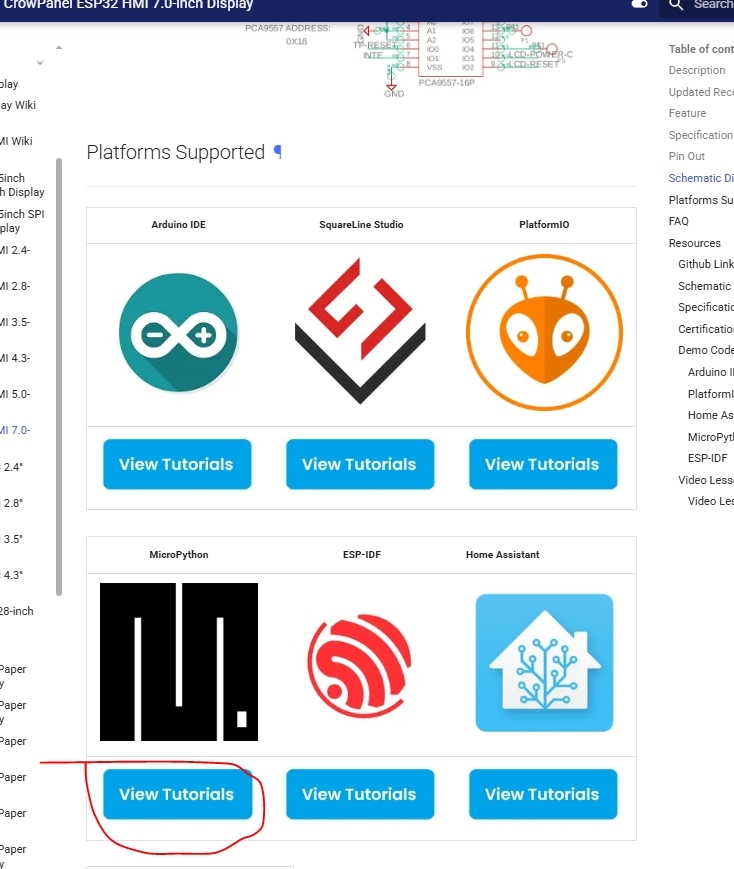Jump to Description in table of contents
Viewport: 734px width, 869px height.
coord(697,70)
